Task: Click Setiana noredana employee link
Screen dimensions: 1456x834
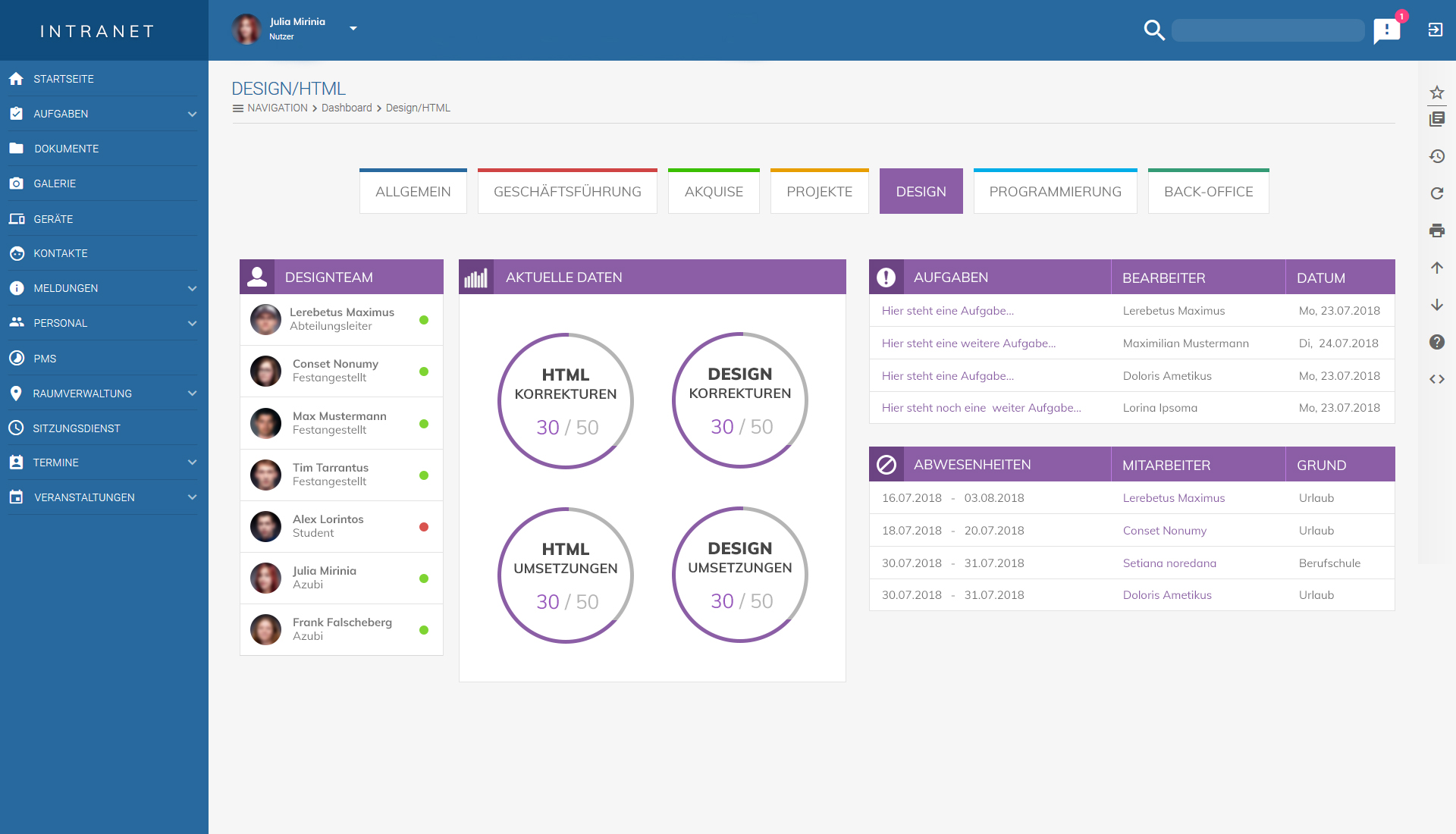Action: [1169, 563]
